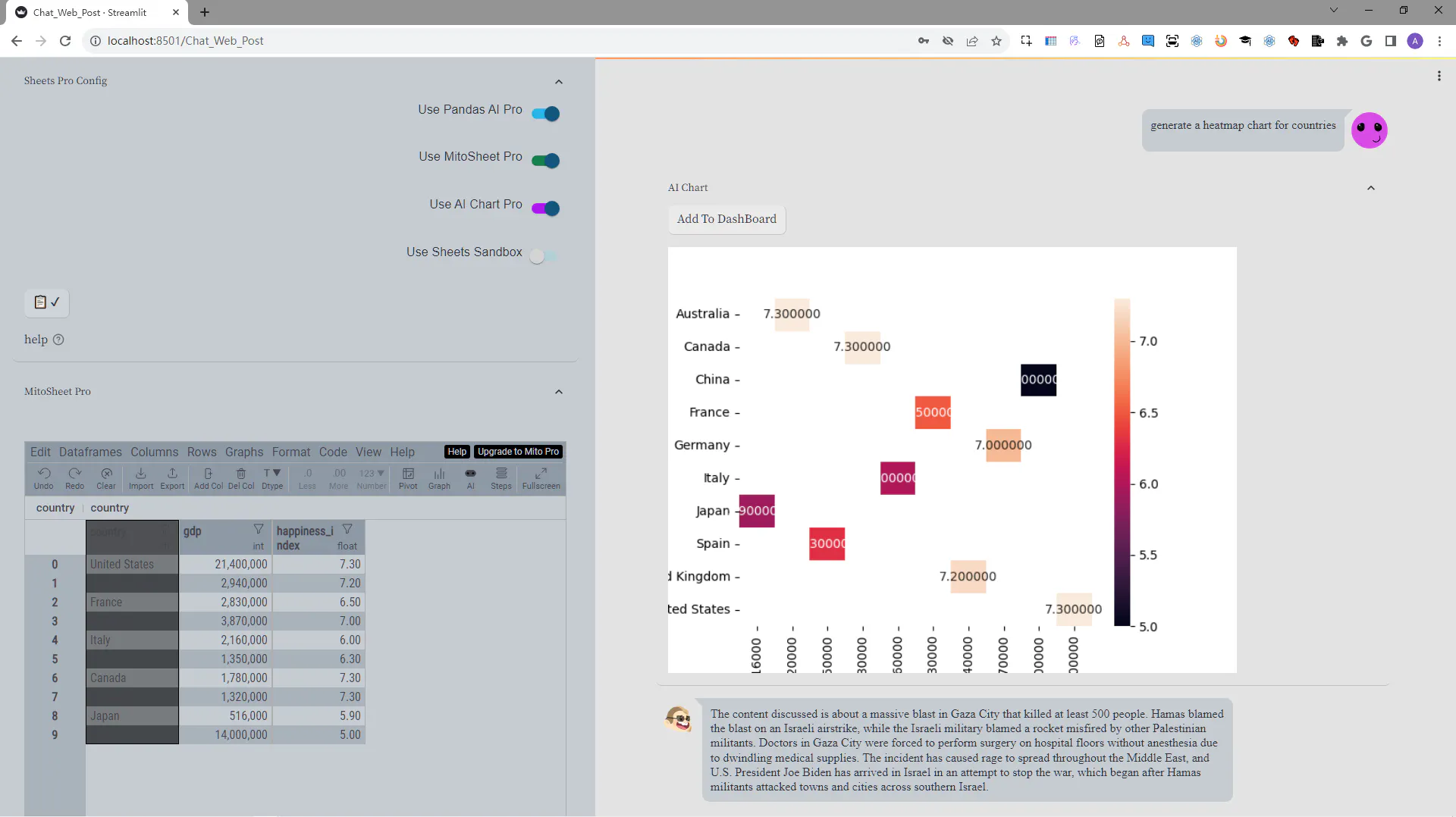Select the gdp column header
1456x817 pixels.
[x=224, y=537]
